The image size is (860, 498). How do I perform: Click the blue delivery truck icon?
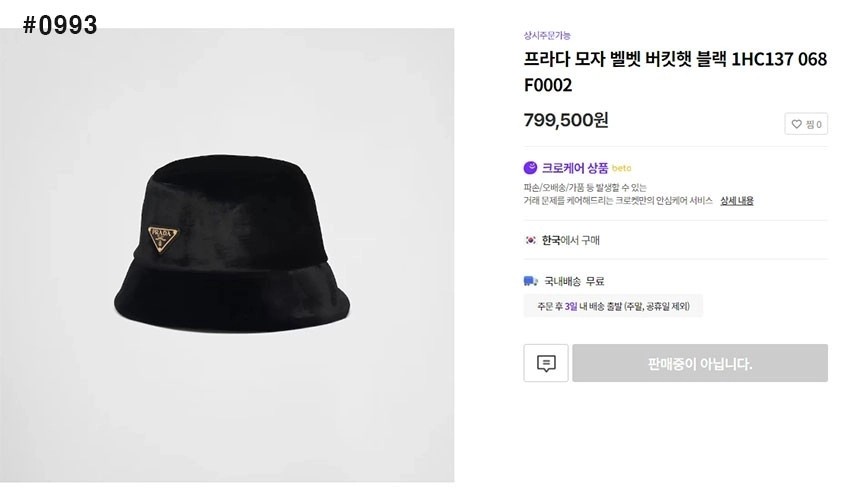[x=531, y=281]
